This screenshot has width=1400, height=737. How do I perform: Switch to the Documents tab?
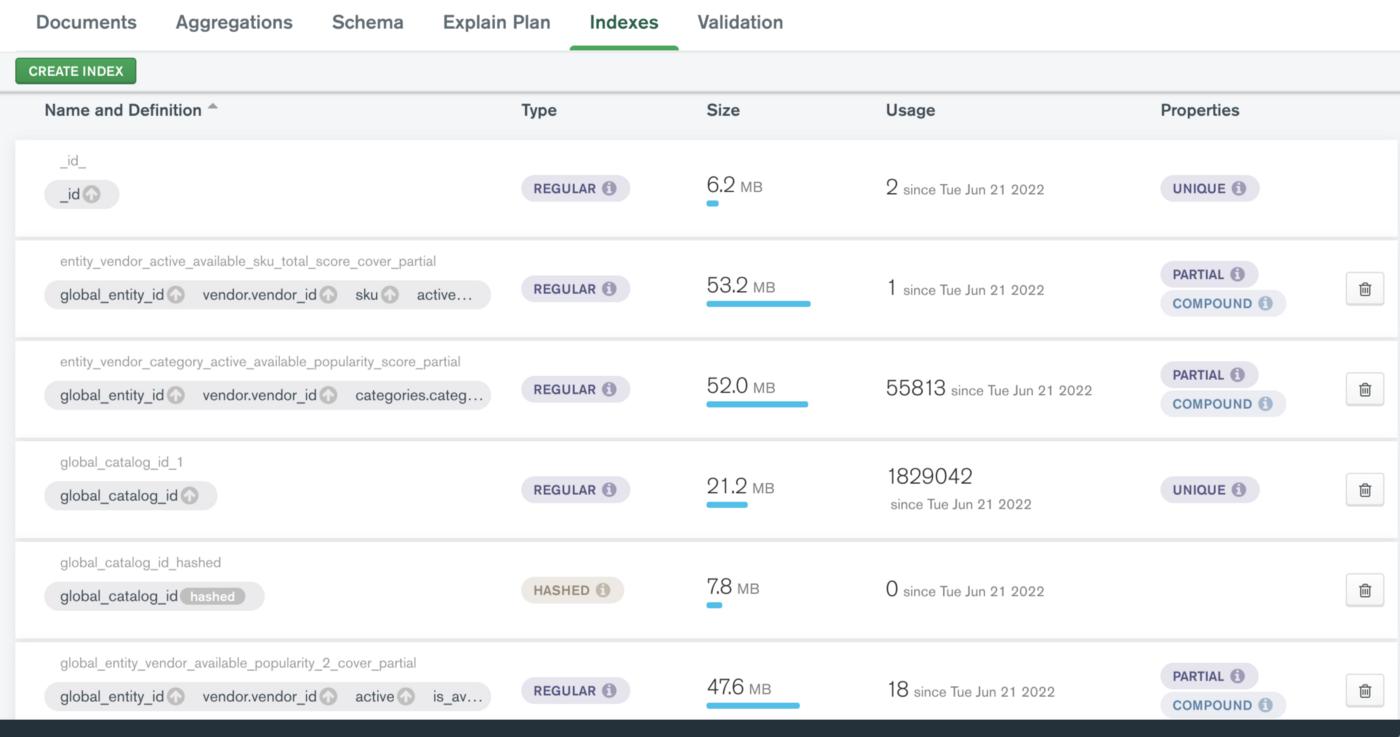pyautogui.click(x=86, y=22)
